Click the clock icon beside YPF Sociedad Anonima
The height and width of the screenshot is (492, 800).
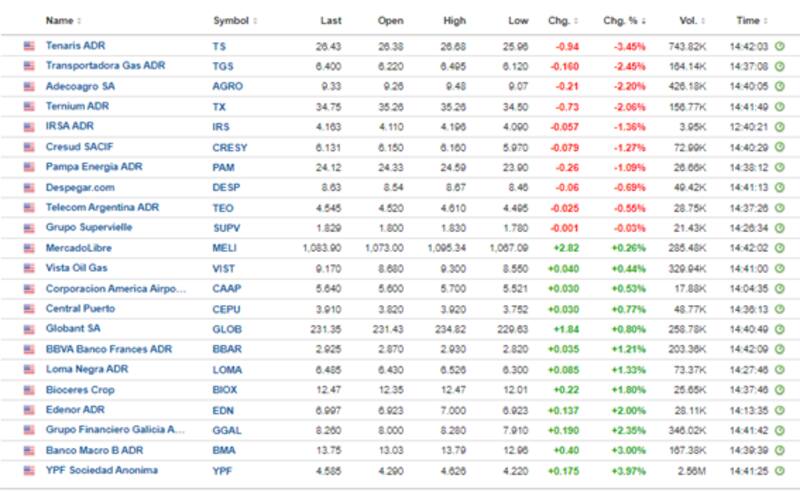(x=780, y=470)
